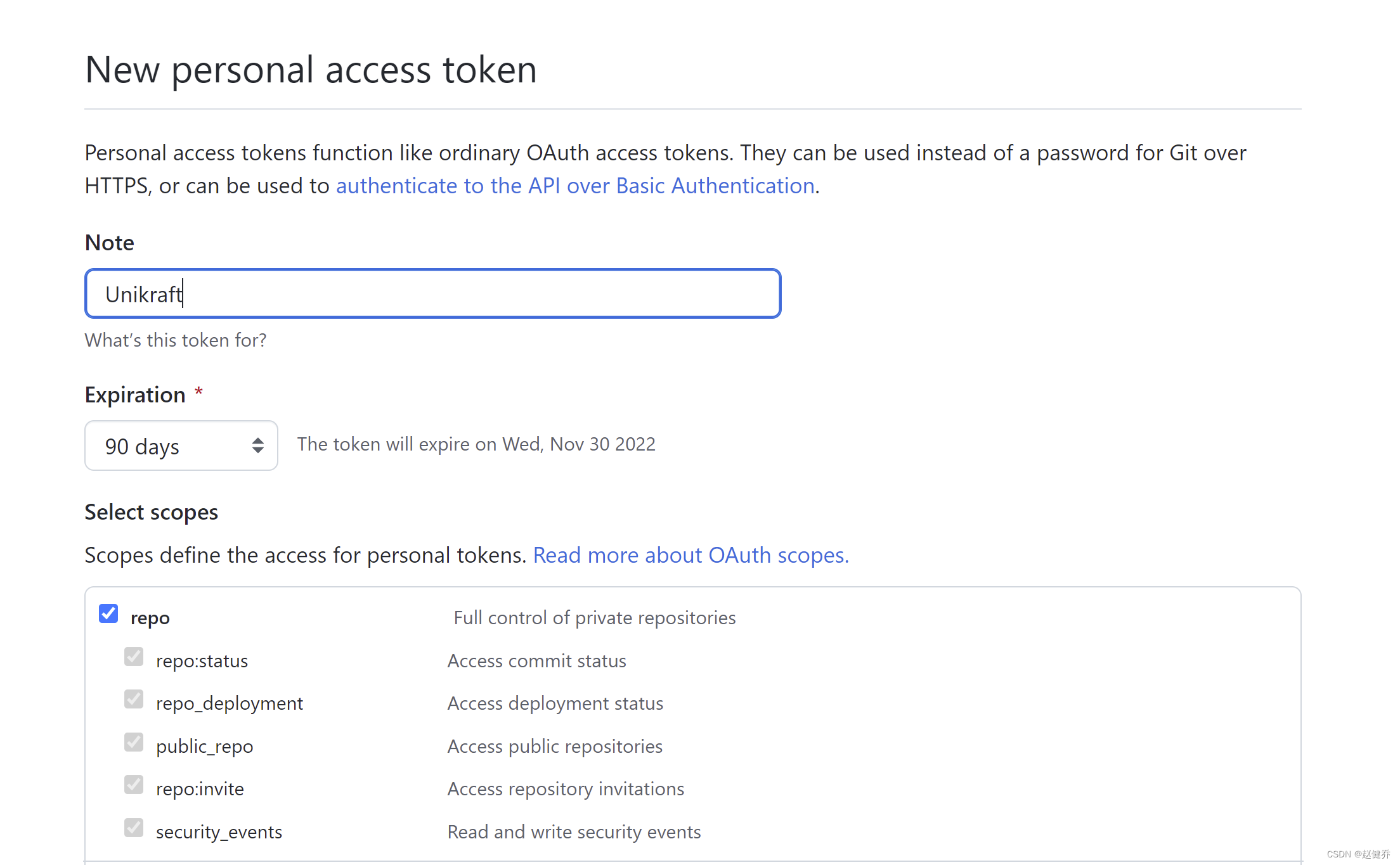1400x865 pixels.
Task: Click the security_events scope label
Action: (x=219, y=832)
